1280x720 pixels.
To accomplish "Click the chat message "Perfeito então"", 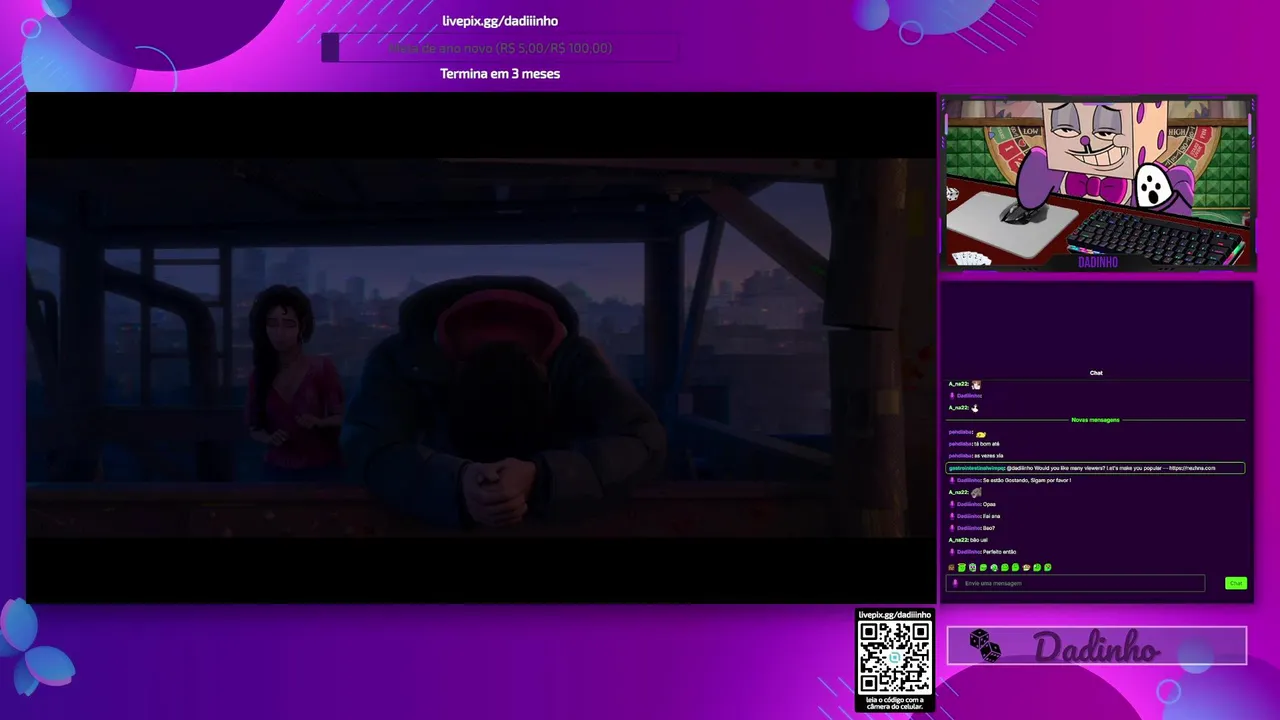I will (x=999, y=552).
